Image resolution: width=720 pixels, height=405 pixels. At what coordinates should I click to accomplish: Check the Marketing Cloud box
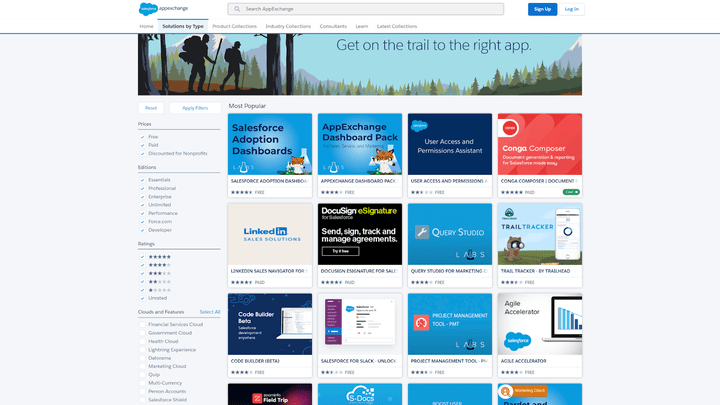[x=142, y=366]
